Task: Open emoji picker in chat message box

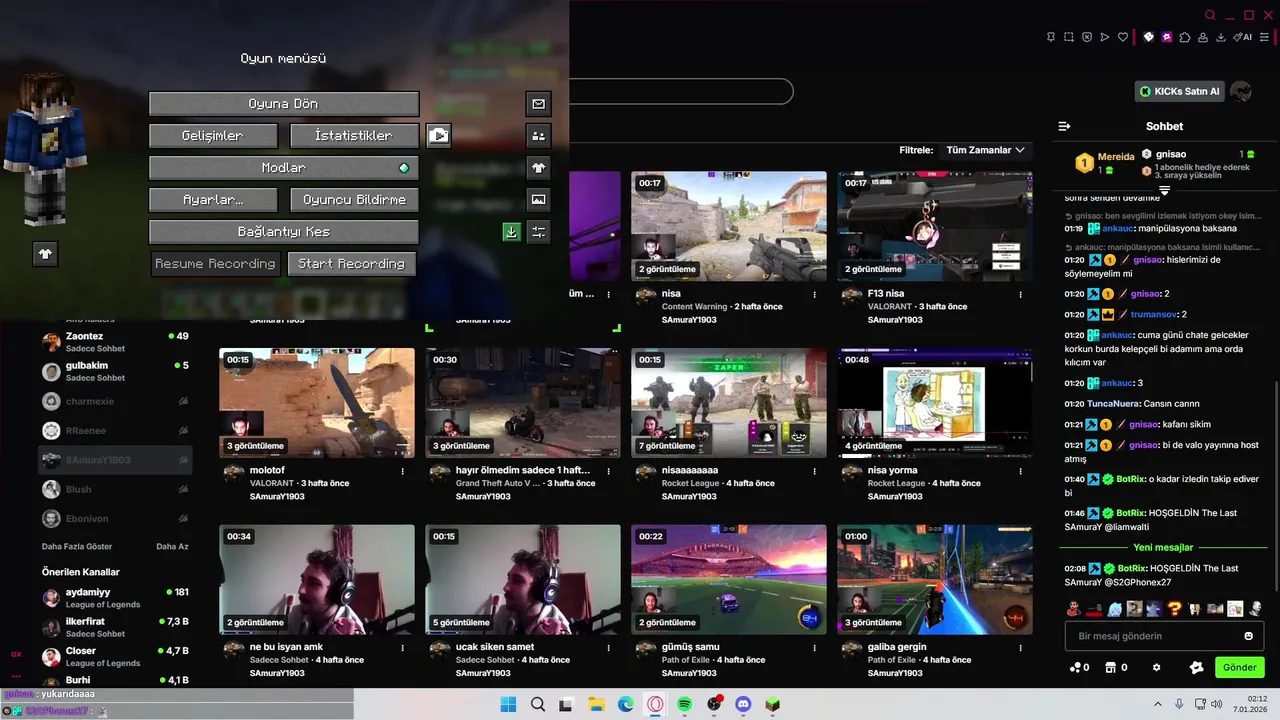Action: tap(1248, 636)
